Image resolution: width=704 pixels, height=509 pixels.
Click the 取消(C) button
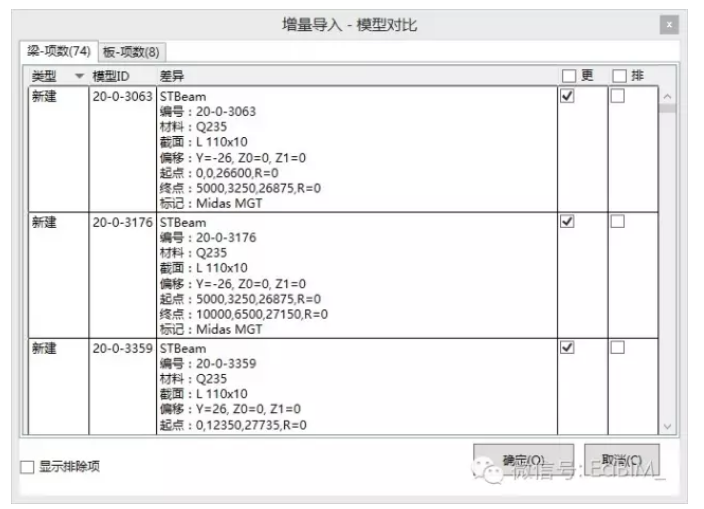[622, 460]
